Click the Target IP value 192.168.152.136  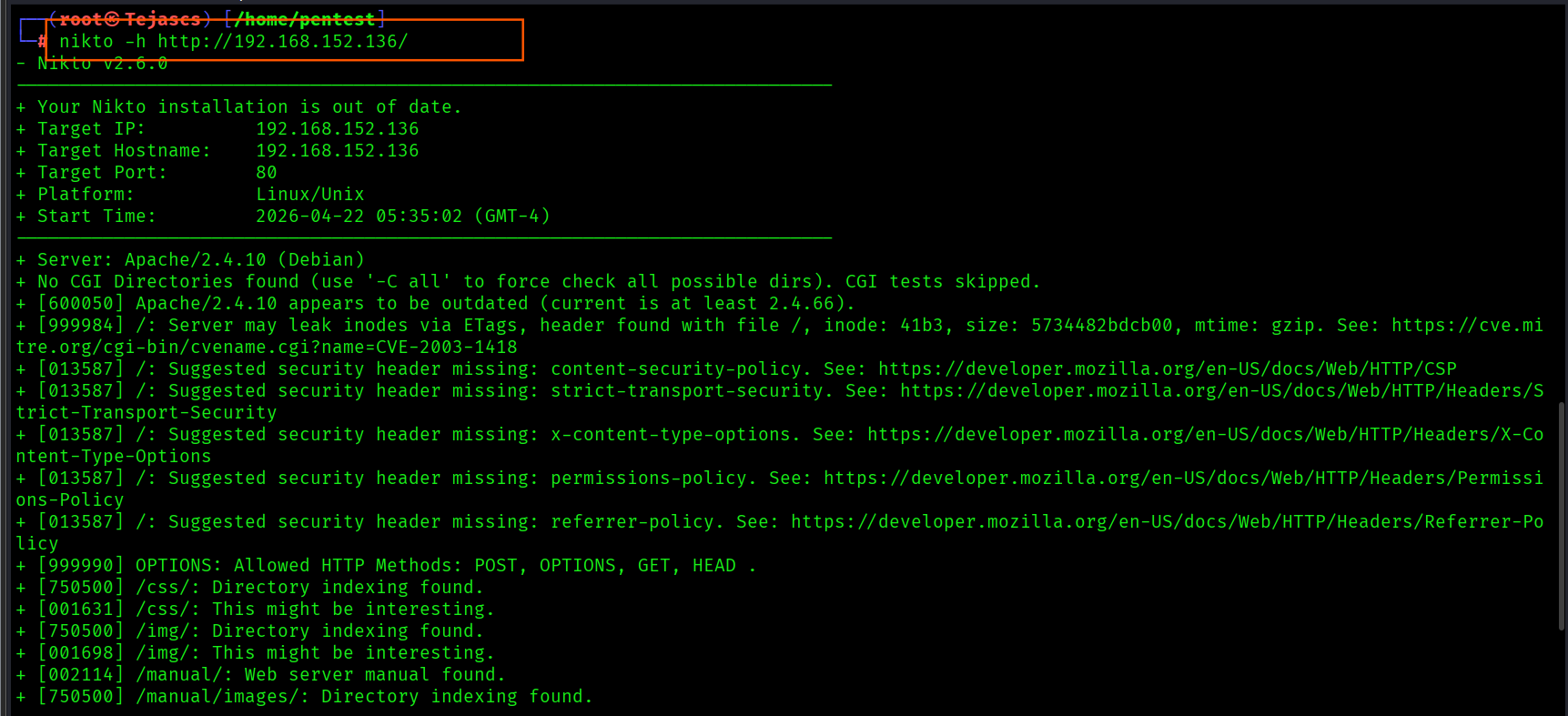pyautogui.click(x=337, y=128)
